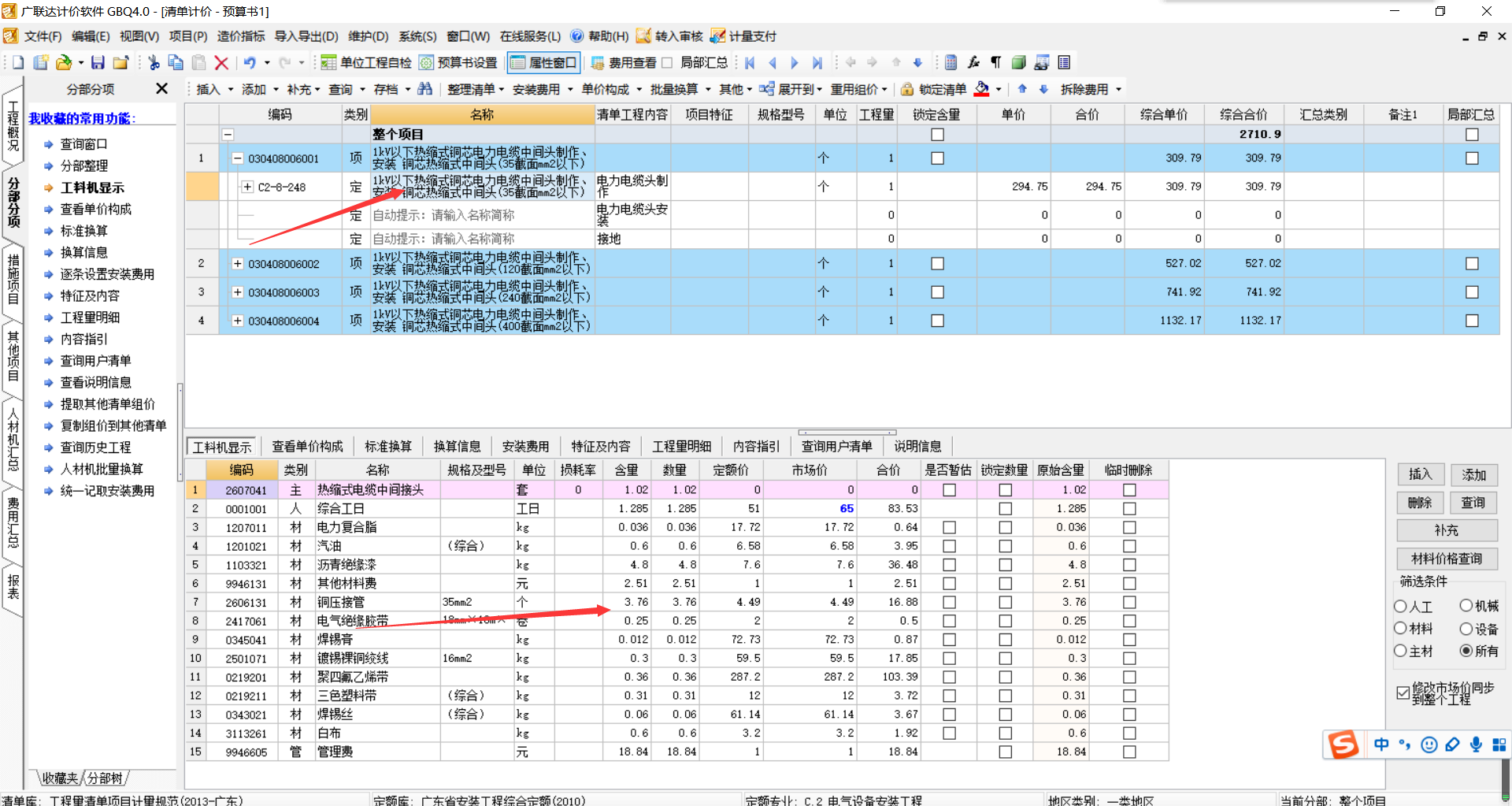The image size is (1512, 806).
Task: Check 局部汇总 box for item 030408006003
Action: click(x=1472, y=292)
